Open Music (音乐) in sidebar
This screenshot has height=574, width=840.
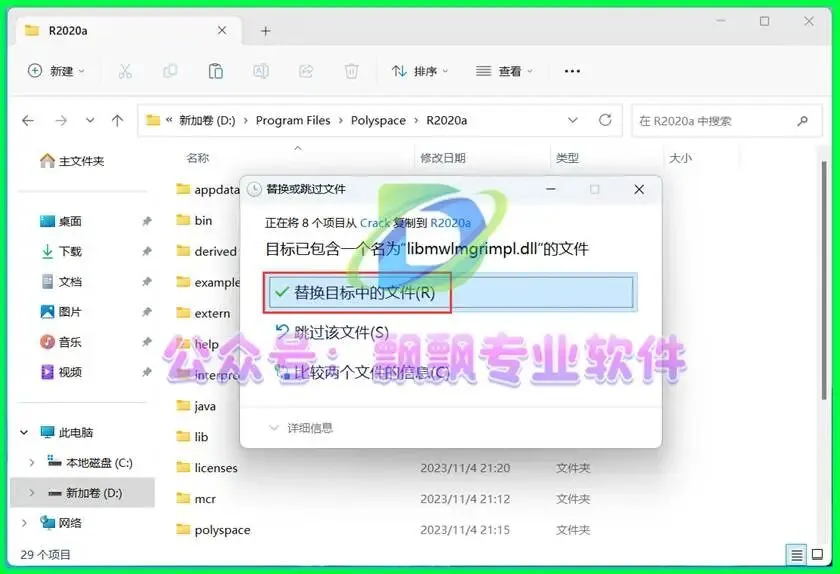[x=61, y=341]
